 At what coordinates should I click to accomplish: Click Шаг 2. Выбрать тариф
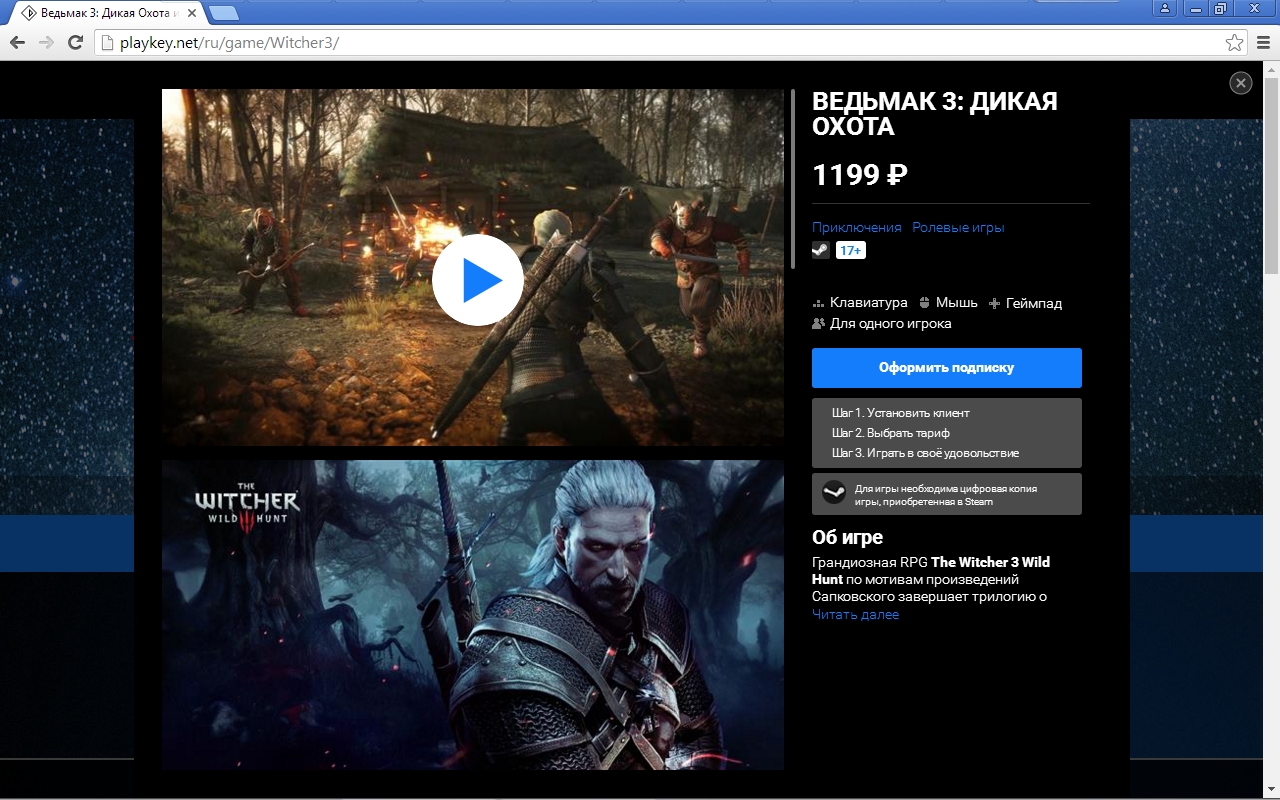pyautogui.click(x=891, y=433)
